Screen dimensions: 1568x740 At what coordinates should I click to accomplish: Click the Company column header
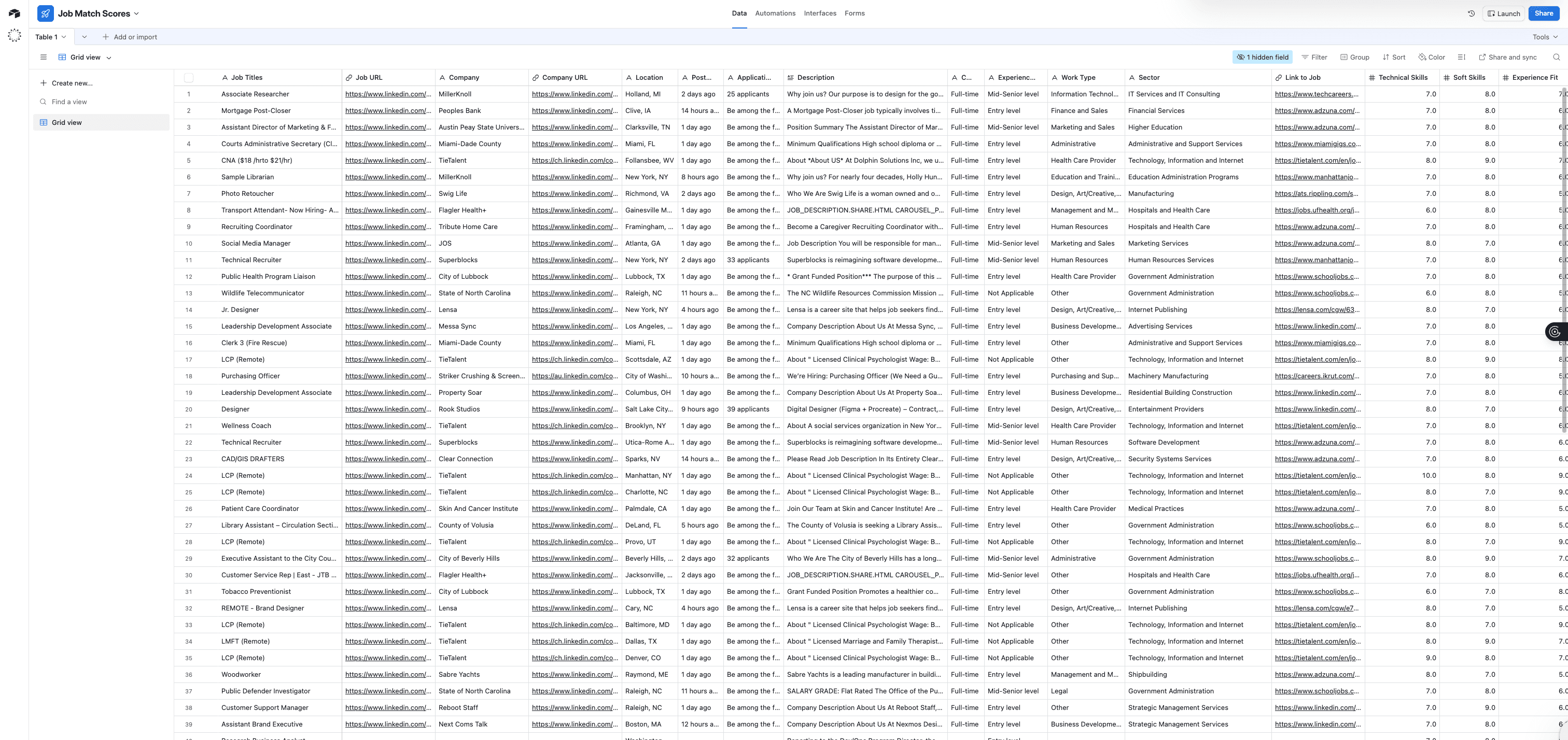(482, 77)
